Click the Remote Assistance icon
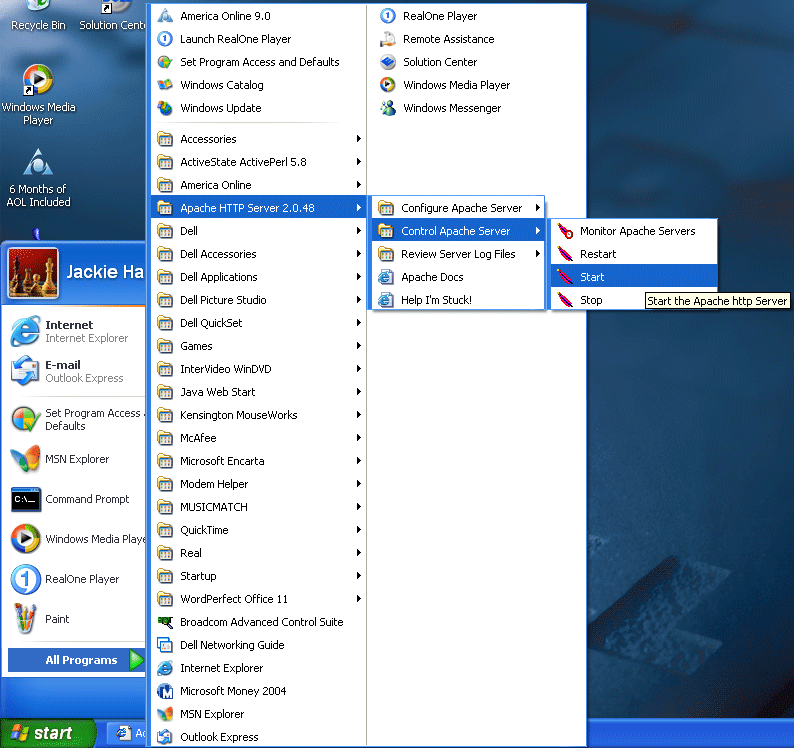Image resolution: width=794 pixels, height=748 pixels. coord(388,39)
